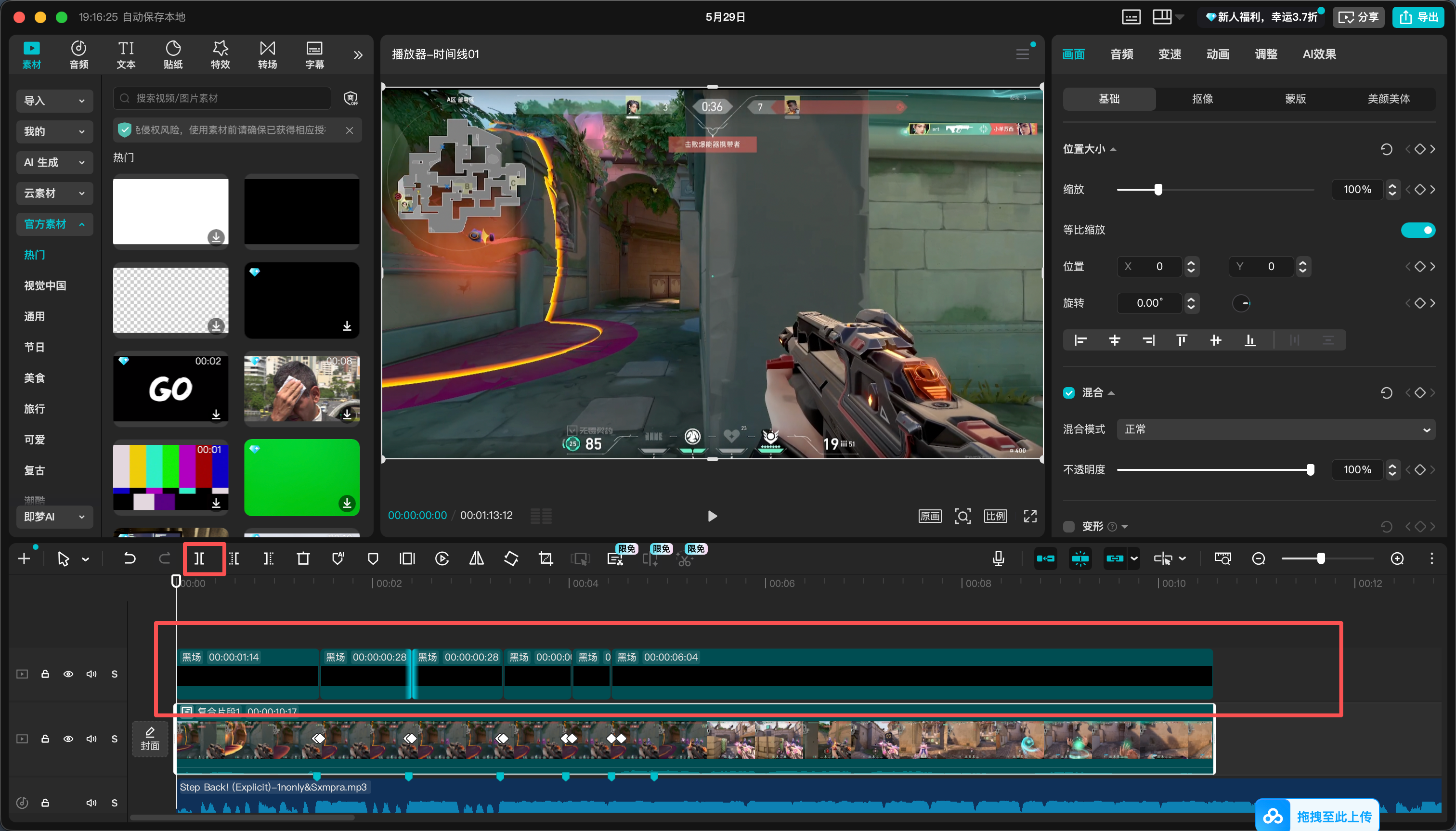
Task: Zoom out the timeline with minus icon
Action: pyautogui.click(x=1259, y=559)
